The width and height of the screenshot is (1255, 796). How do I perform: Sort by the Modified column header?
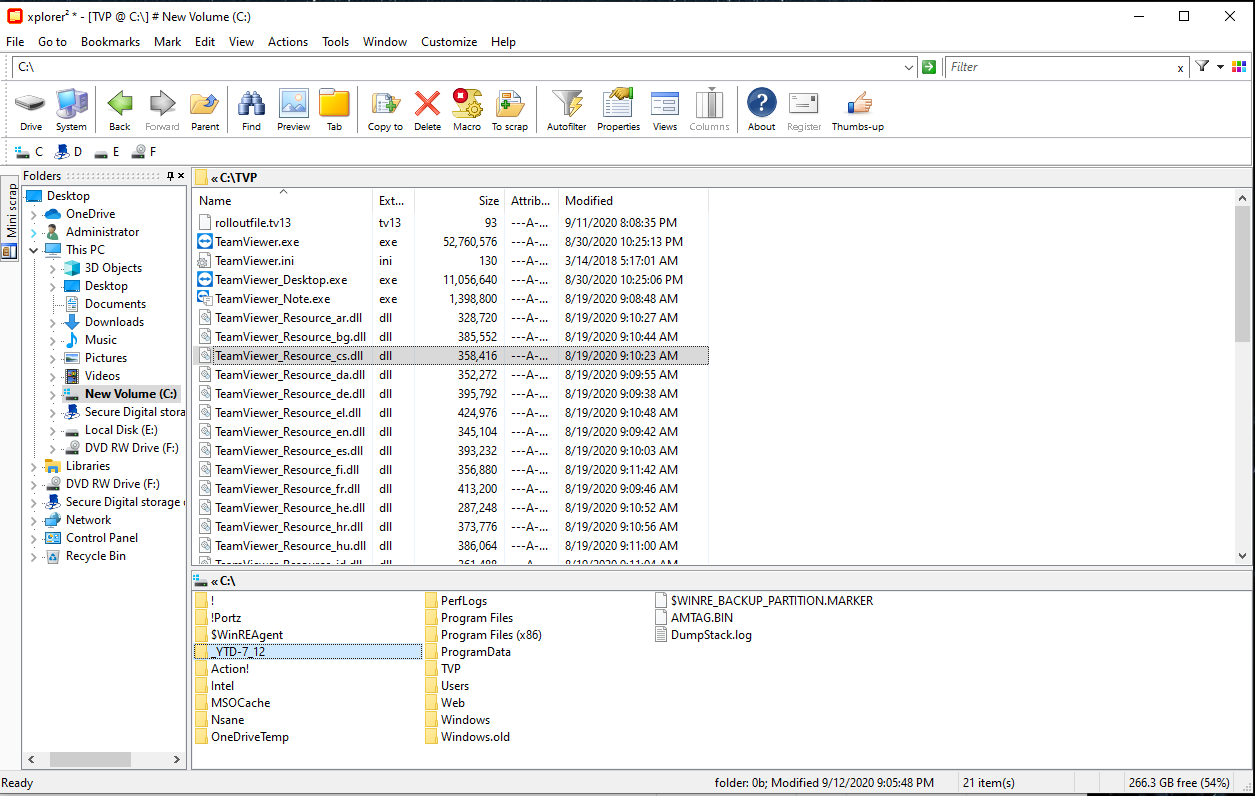633,200
